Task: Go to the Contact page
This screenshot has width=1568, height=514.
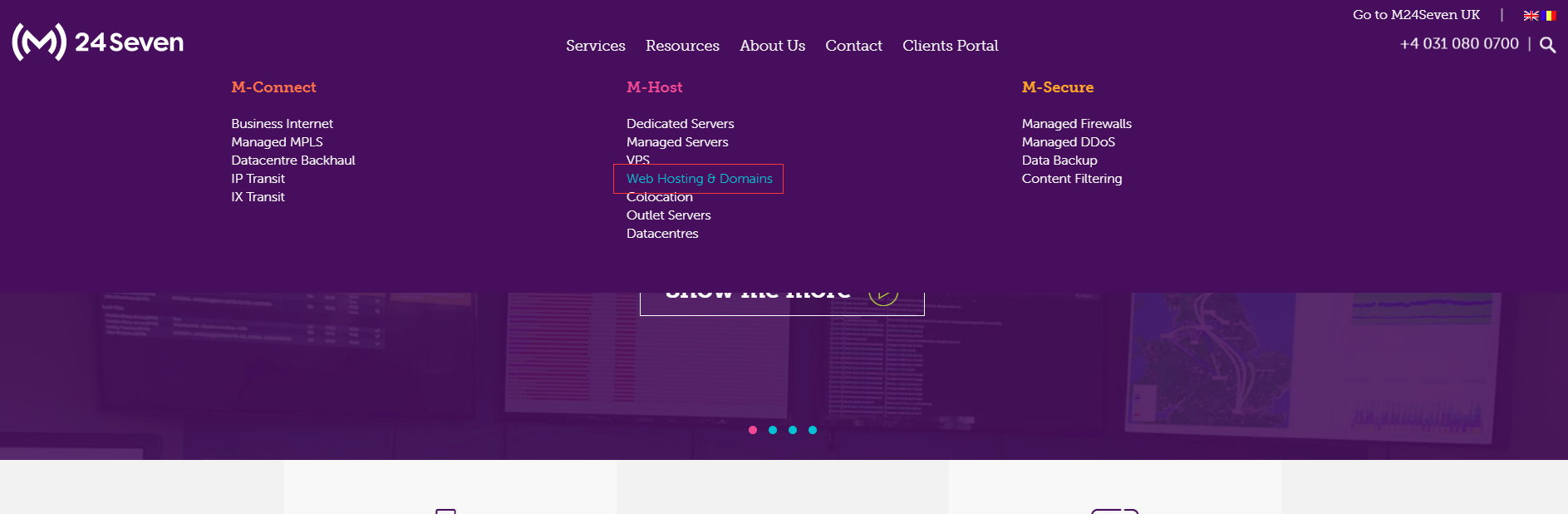Action: [853, 46]
